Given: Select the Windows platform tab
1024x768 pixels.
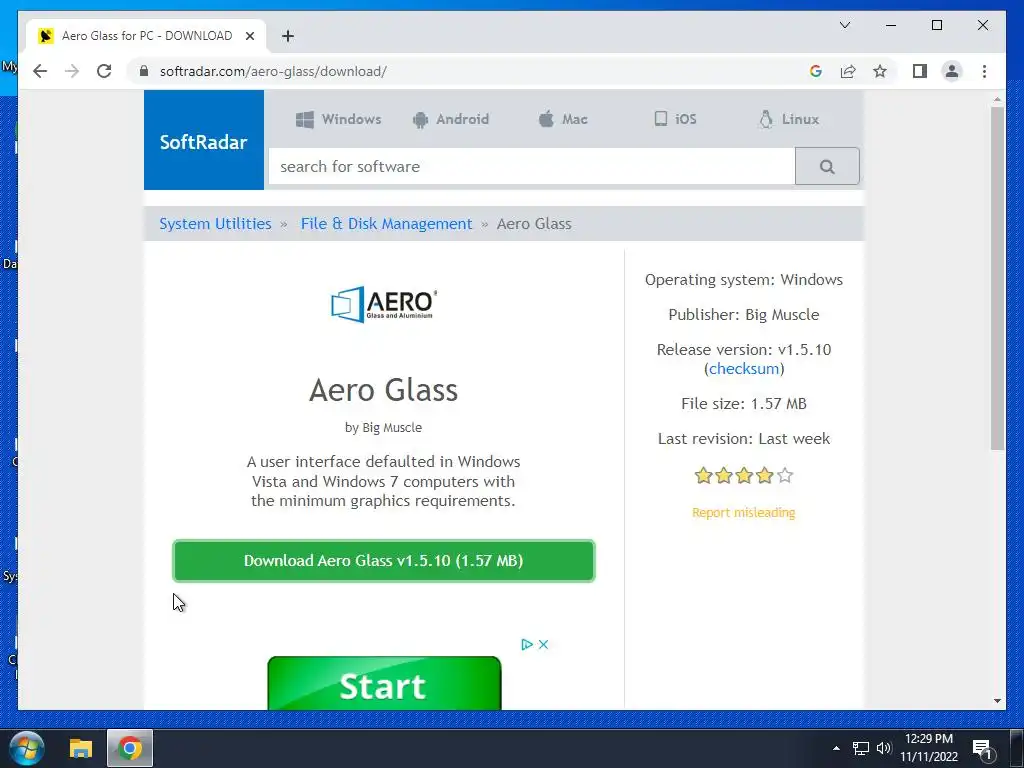Looking at the screenshot, I should (338, 119).
